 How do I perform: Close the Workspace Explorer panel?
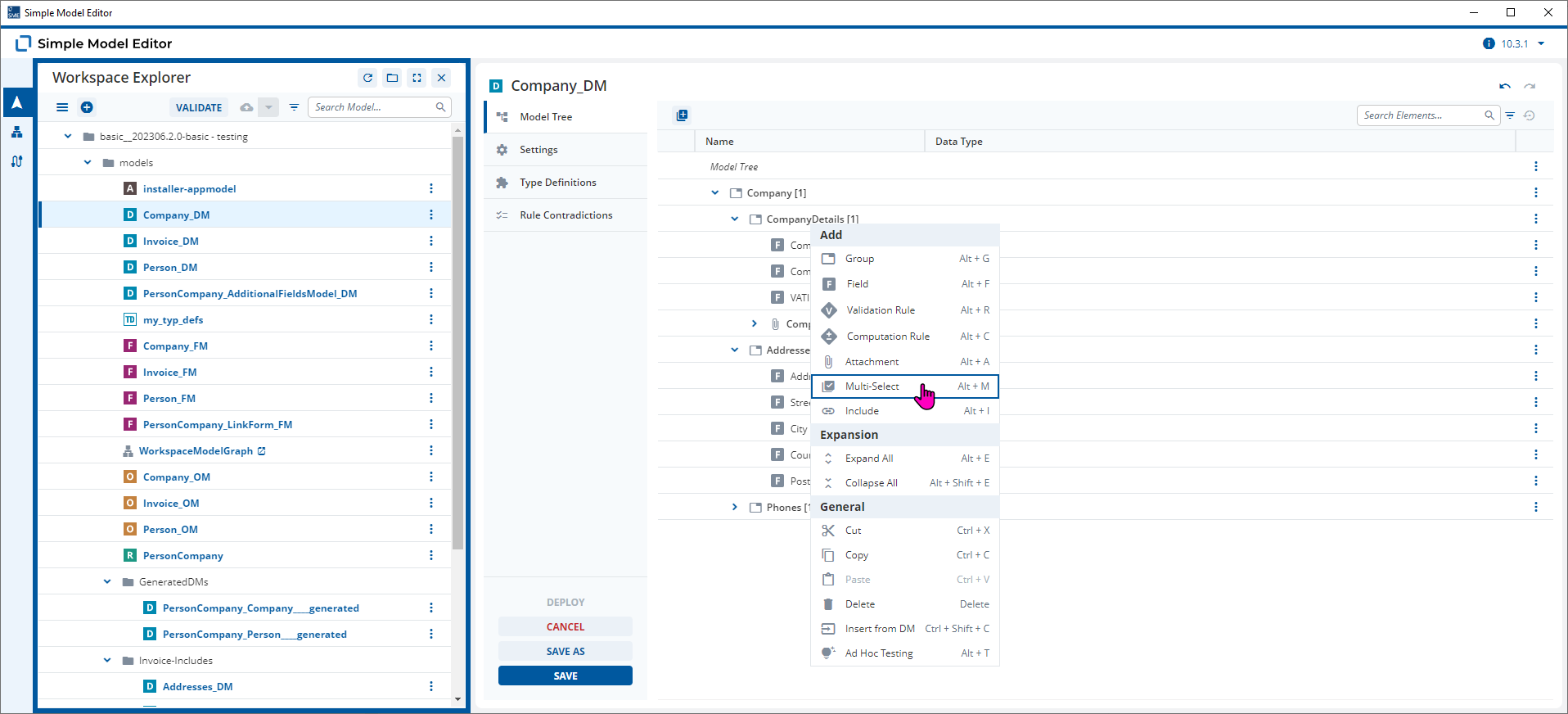coord(442,78)
